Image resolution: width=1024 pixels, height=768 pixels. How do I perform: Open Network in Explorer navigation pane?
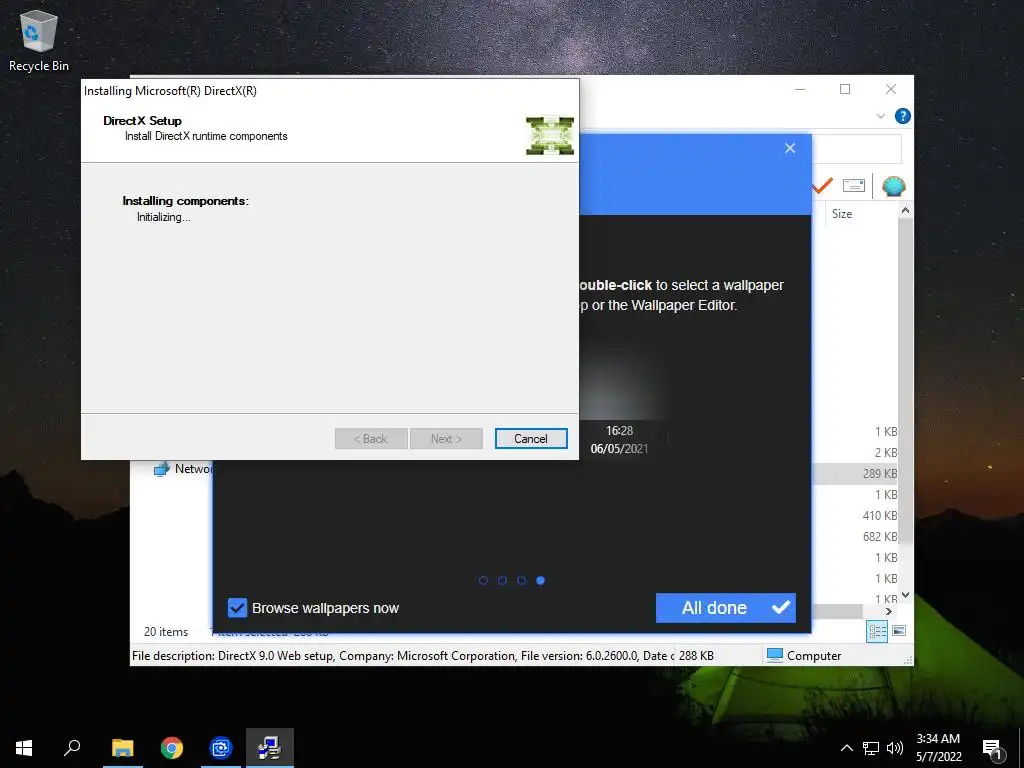click(182, 469)
